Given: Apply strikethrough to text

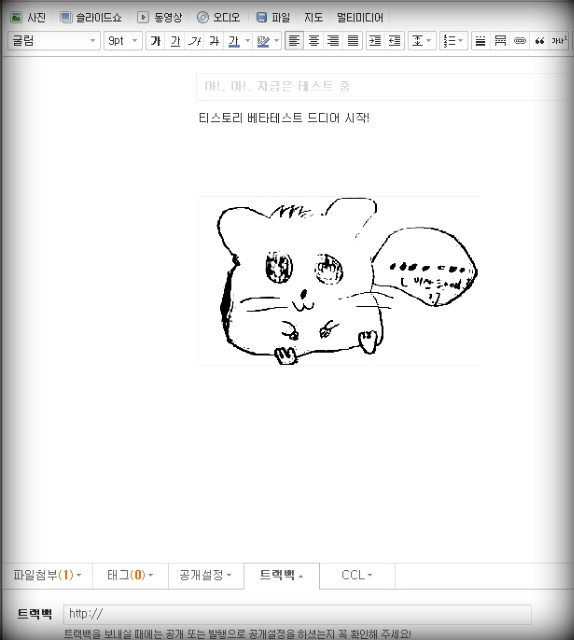Looking at the screenshot, I should click(x=214, y=41).
